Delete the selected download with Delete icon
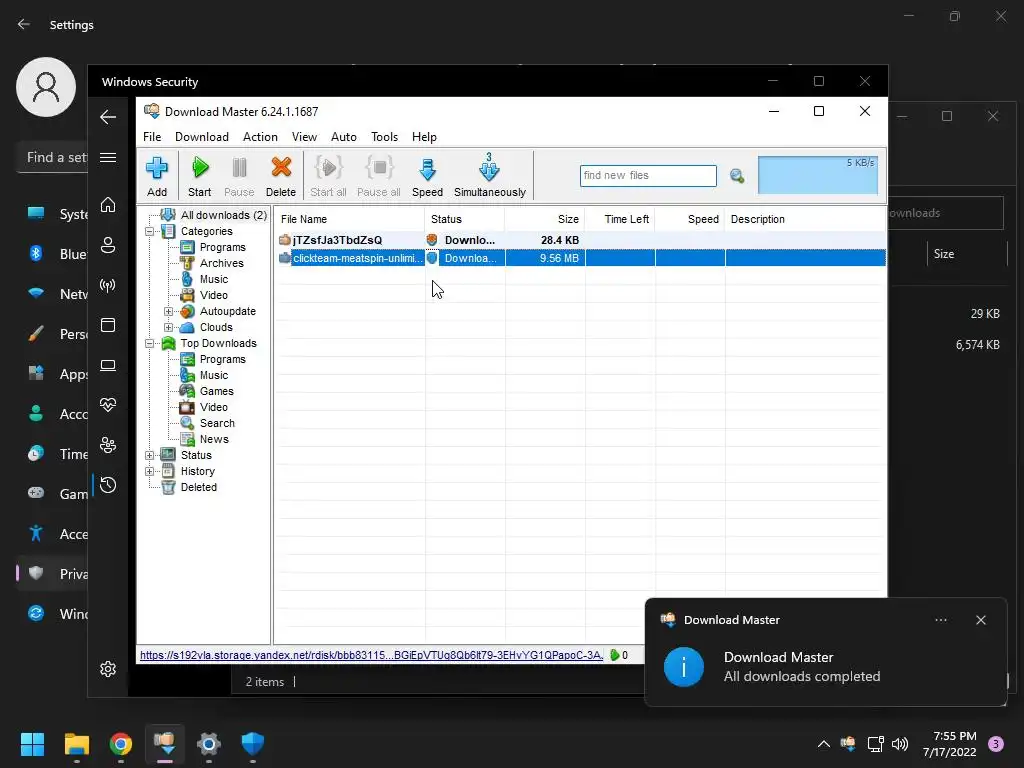 pos(281,176)
